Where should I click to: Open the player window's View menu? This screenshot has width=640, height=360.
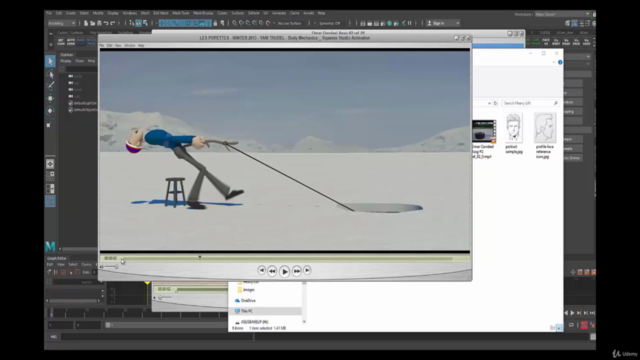pyautogui.click(x=118, y=46)
